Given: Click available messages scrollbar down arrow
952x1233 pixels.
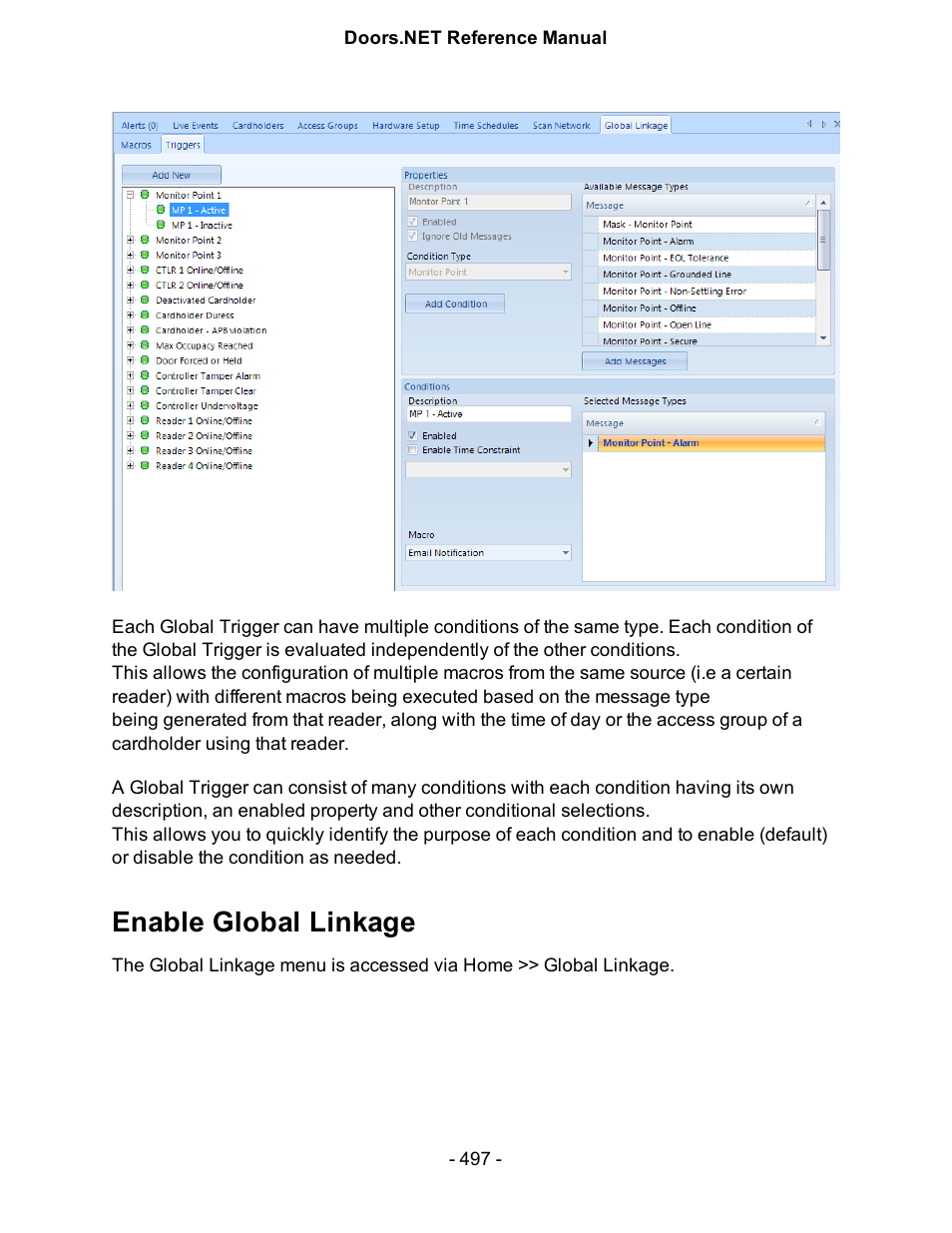Looking at the screenshot, I should click(823, 339).
